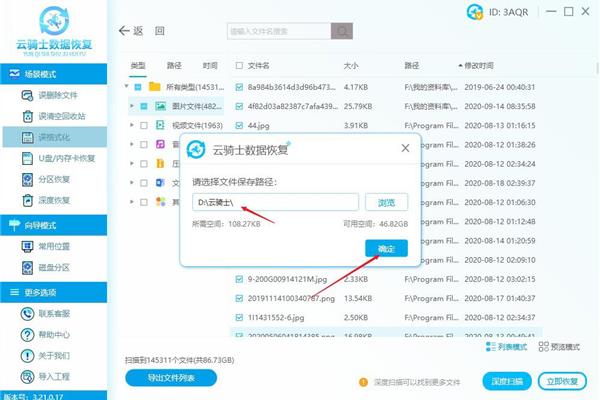Start 深度扫描 deep scan button
The image size is (600, 400).
coord(507,381)
